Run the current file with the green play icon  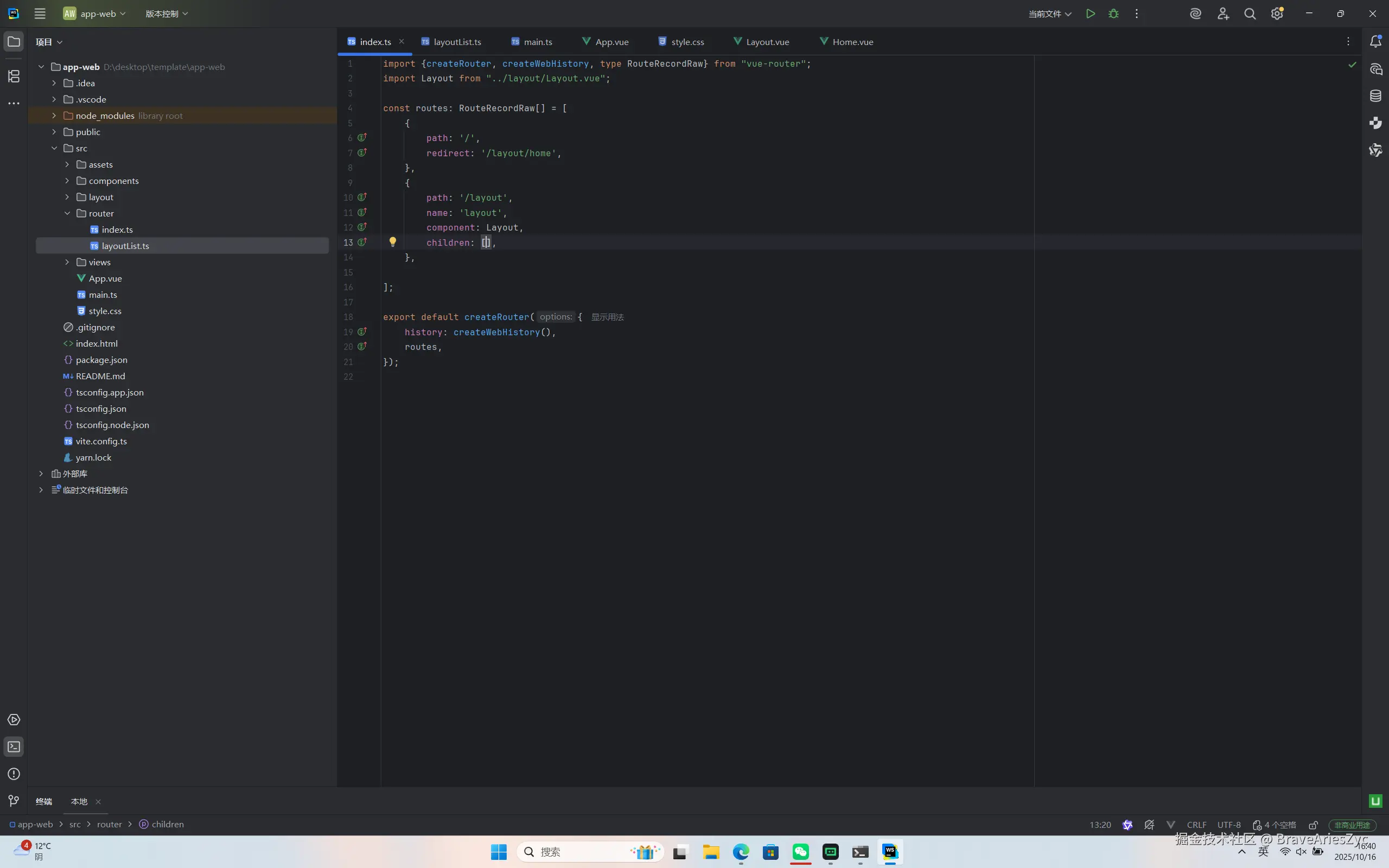[1090, 14]
